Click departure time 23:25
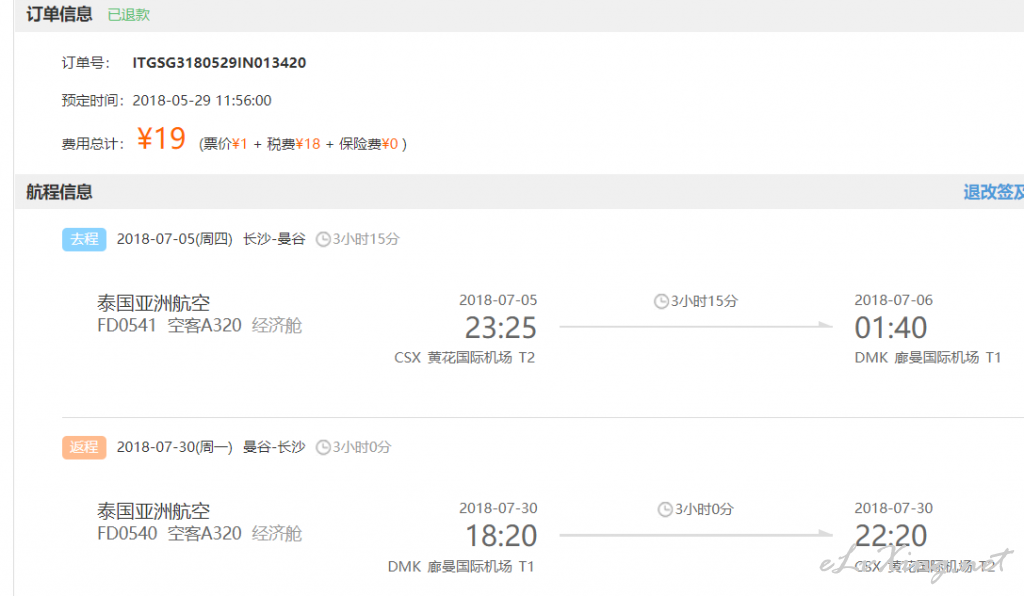The width and height of the screenshot is (1024, 596). point(501,328)
